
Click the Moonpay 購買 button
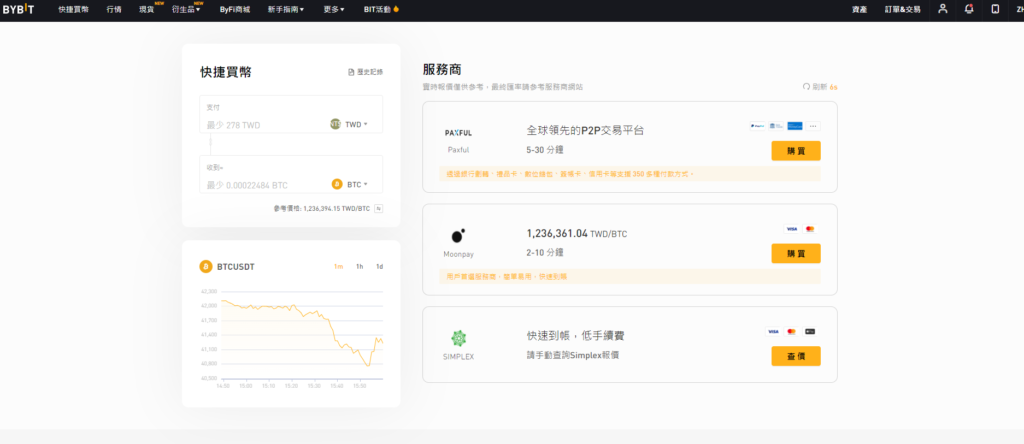point(795,253)
